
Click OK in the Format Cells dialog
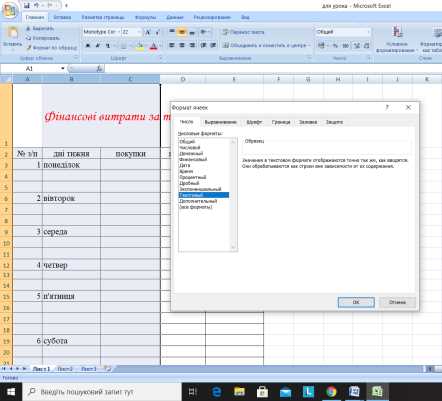click(356, 302)
